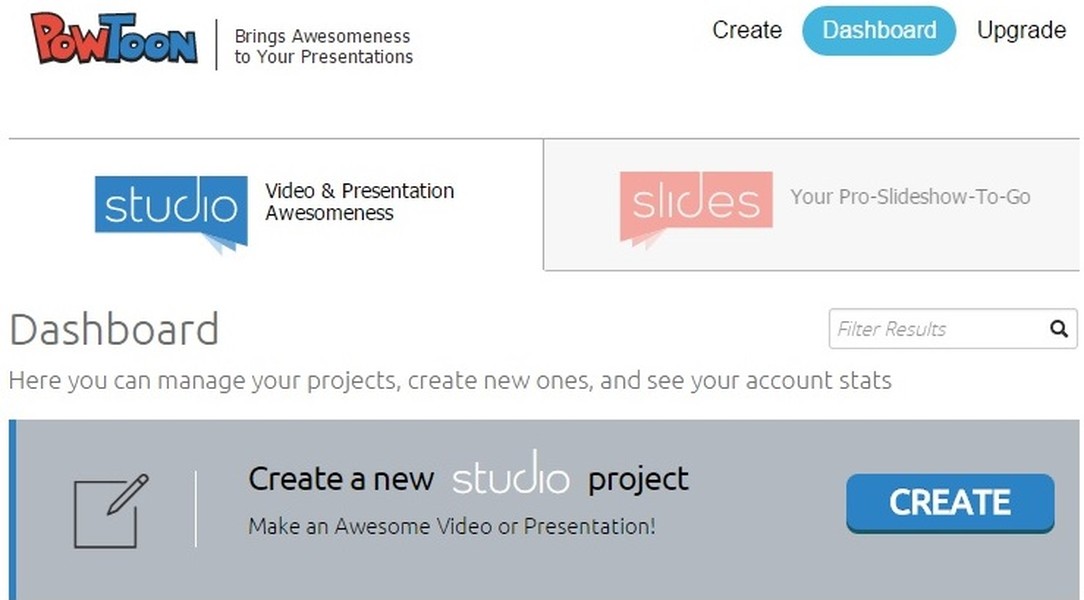Image resolution: width=1084 pixels, height=600 pixels.
Task: Click the magnifying glass search icon
Action: click(x=1059, y=328)
